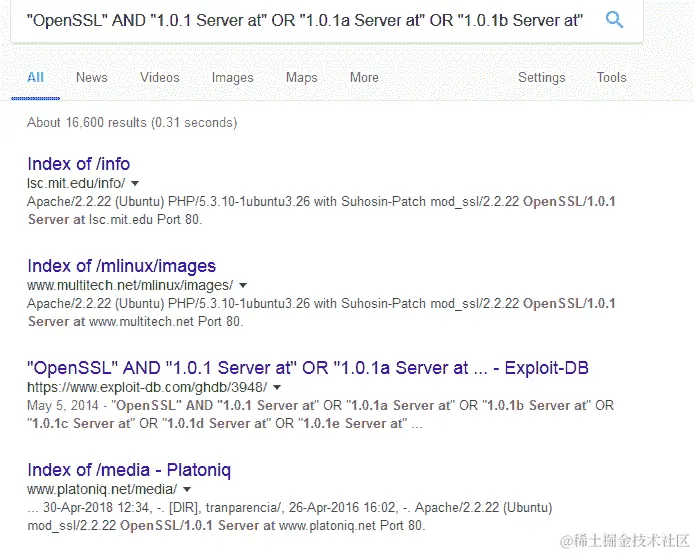Click the blue magnifier search icon
This screenshot has width=695, height=554.
(x=614, y=20)
